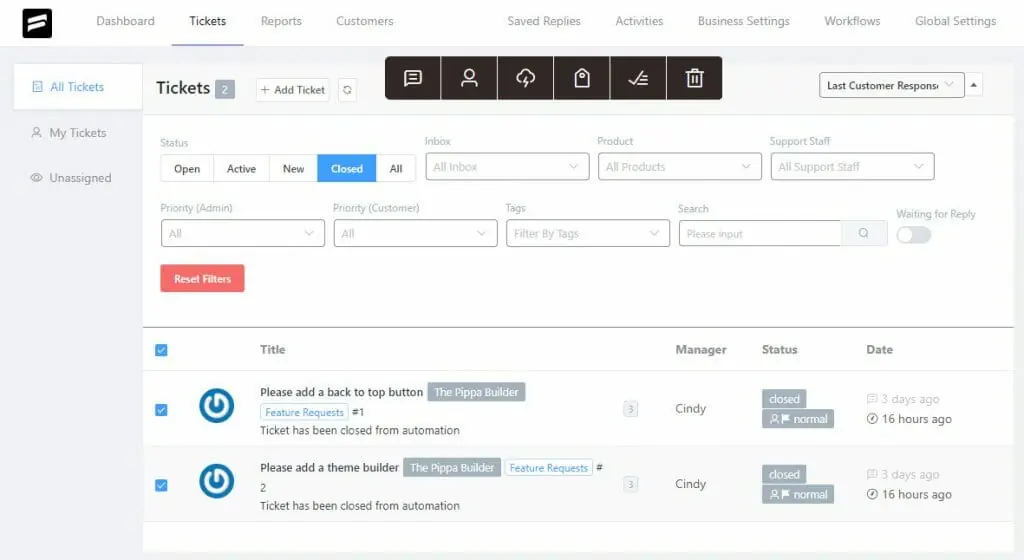1024x560 pixels.
Task: Open the All Inbox dropdown
Action: point(507,166)
